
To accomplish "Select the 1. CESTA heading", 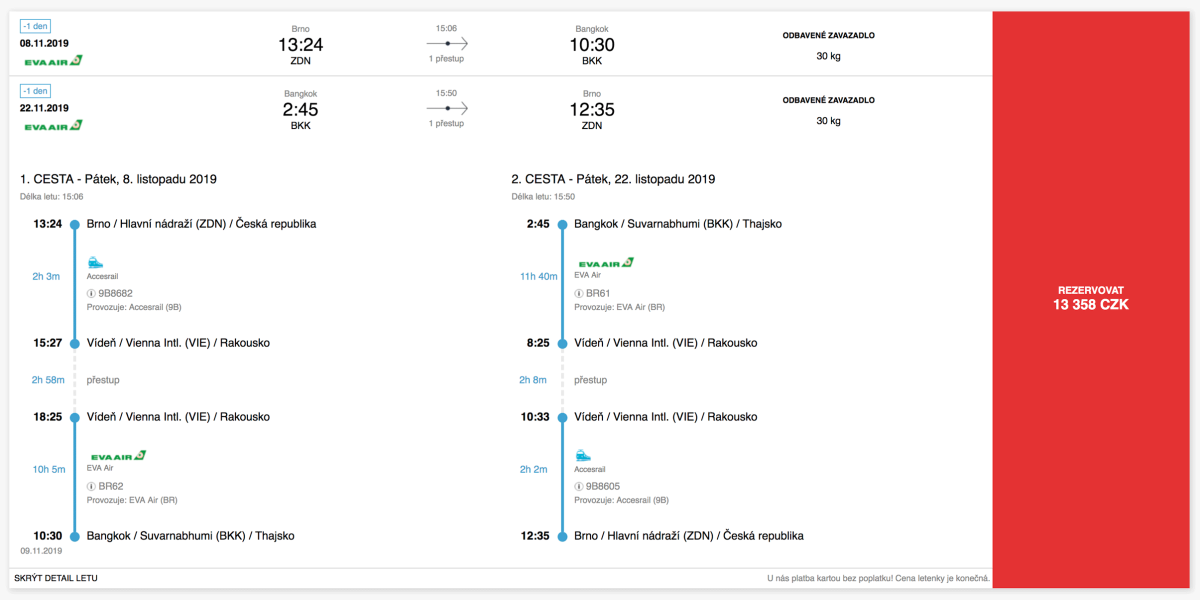I will pyautogui.click(x=118, y=180).
